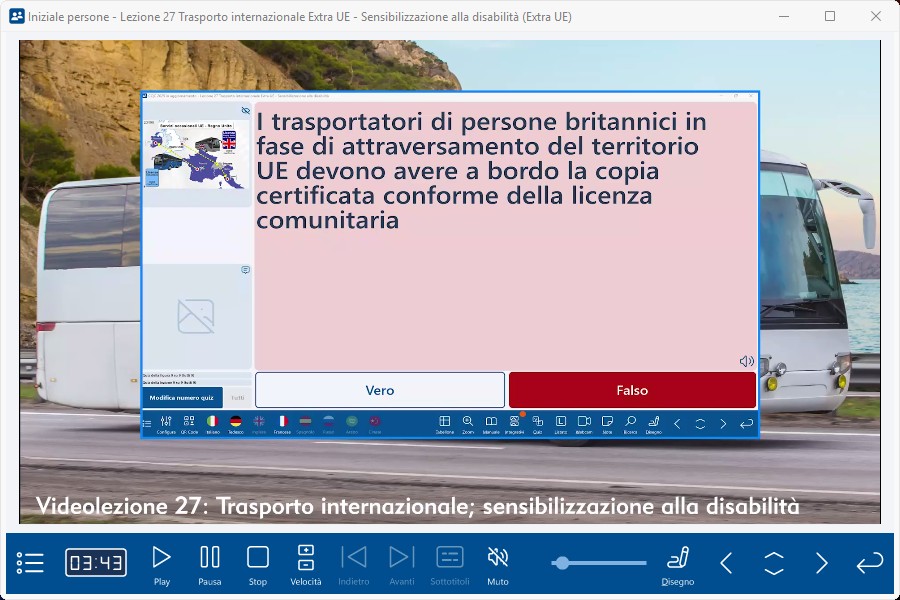This screenshot has height=600, width=900.
Task: Answer Falso to the quiz question
Action: tap(632, 390)
